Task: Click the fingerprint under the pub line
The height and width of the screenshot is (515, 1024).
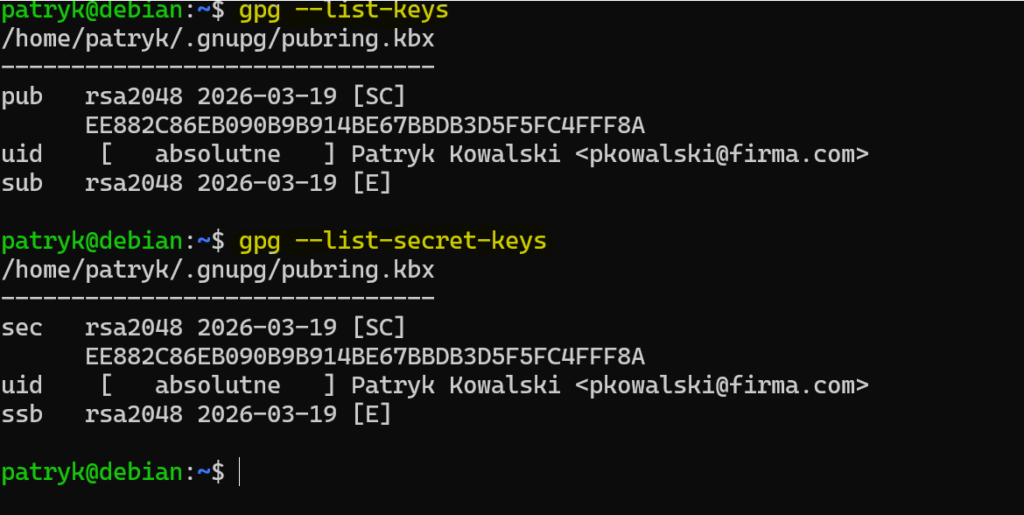Action: (x=365, y=127)
